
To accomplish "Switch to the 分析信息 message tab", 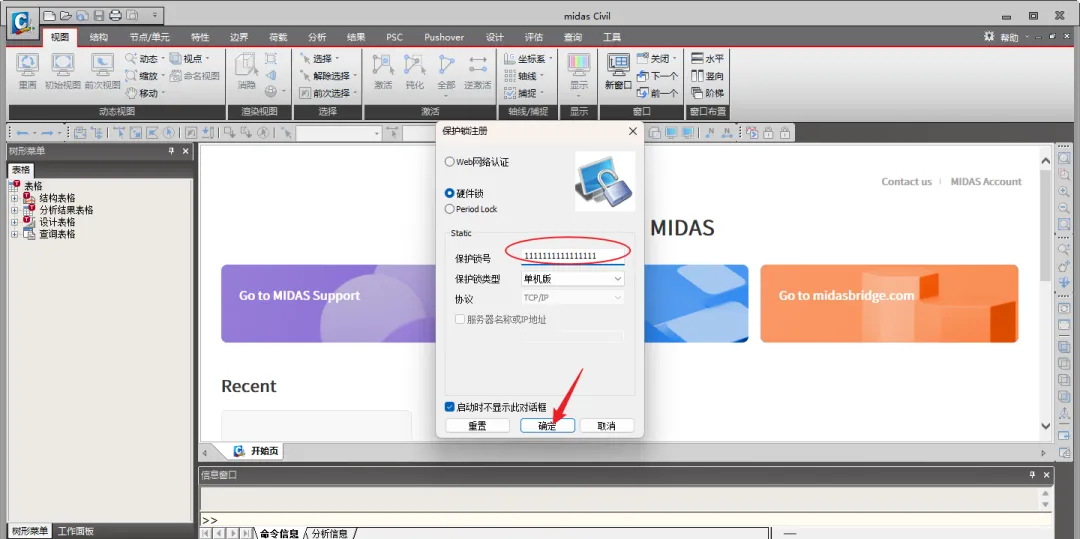I will [x=330, y=533].
